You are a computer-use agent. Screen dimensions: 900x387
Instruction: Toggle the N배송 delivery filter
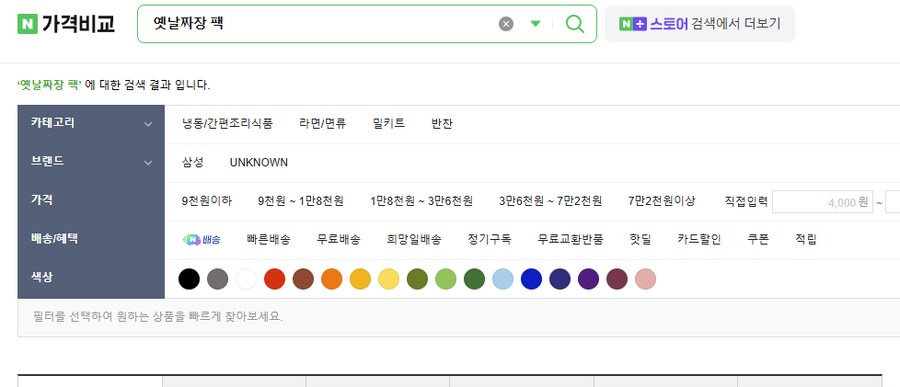tap(201, 240)
